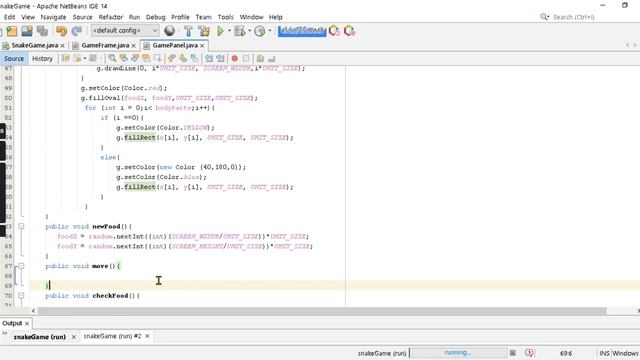Open the Run Project dropdown arrow
This screenshot has height=360, width=640.
[229, 31]
